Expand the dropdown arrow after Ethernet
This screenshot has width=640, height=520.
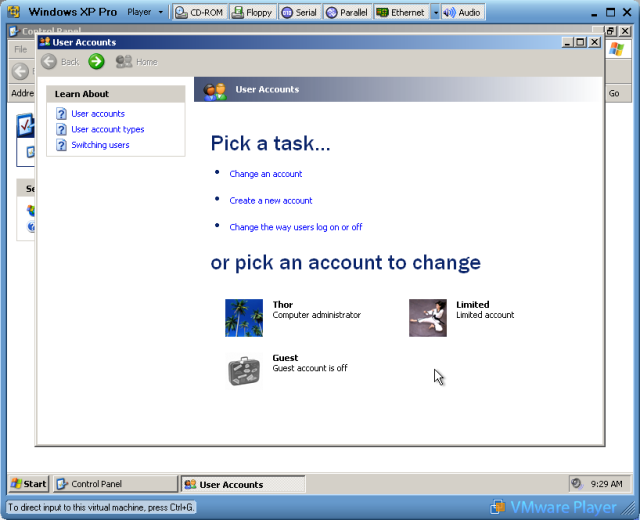coord(436,13)
